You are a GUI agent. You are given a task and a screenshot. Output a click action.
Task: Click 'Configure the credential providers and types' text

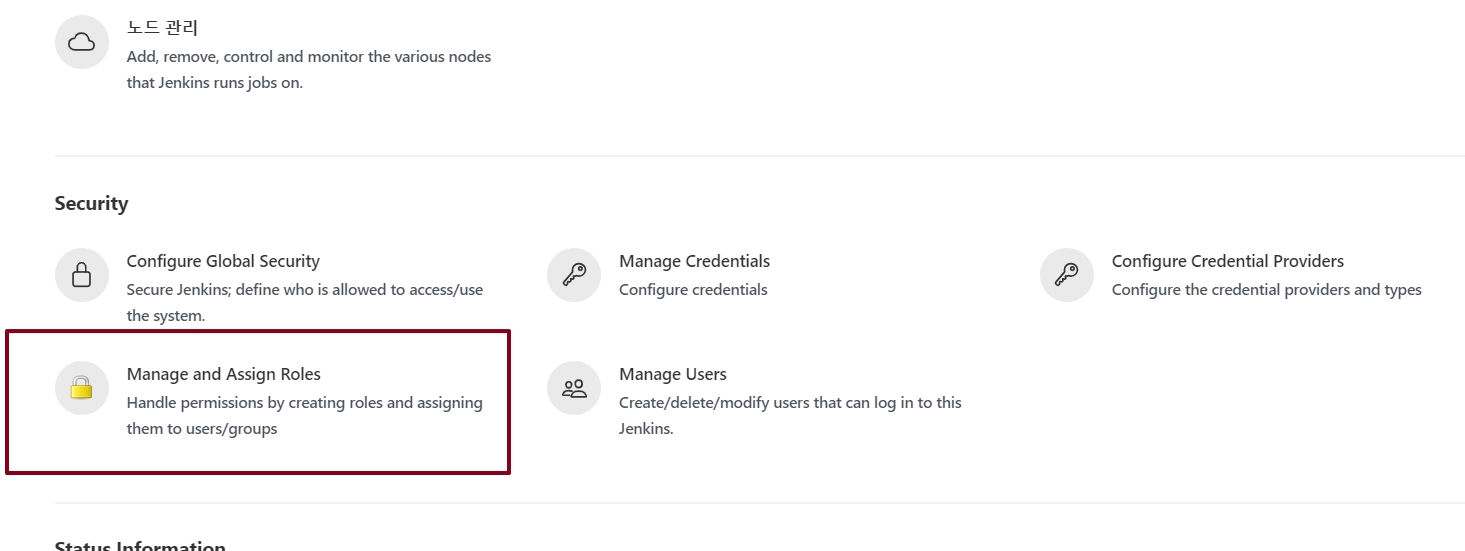point(1267,290)
